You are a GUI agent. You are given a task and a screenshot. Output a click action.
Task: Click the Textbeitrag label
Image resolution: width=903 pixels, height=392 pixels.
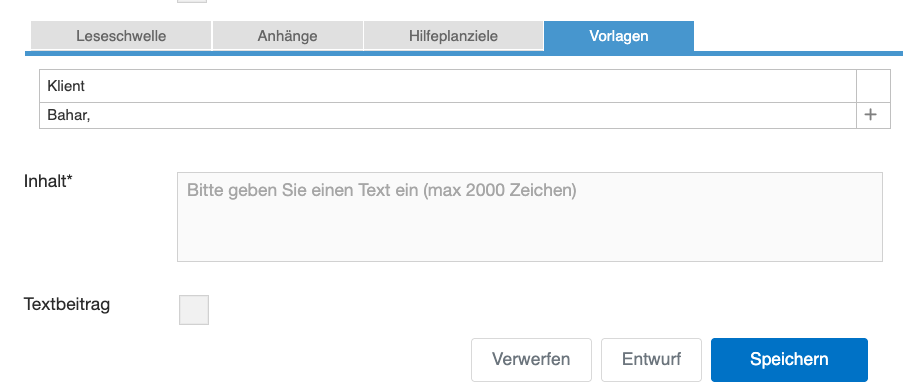coord(67,304)
